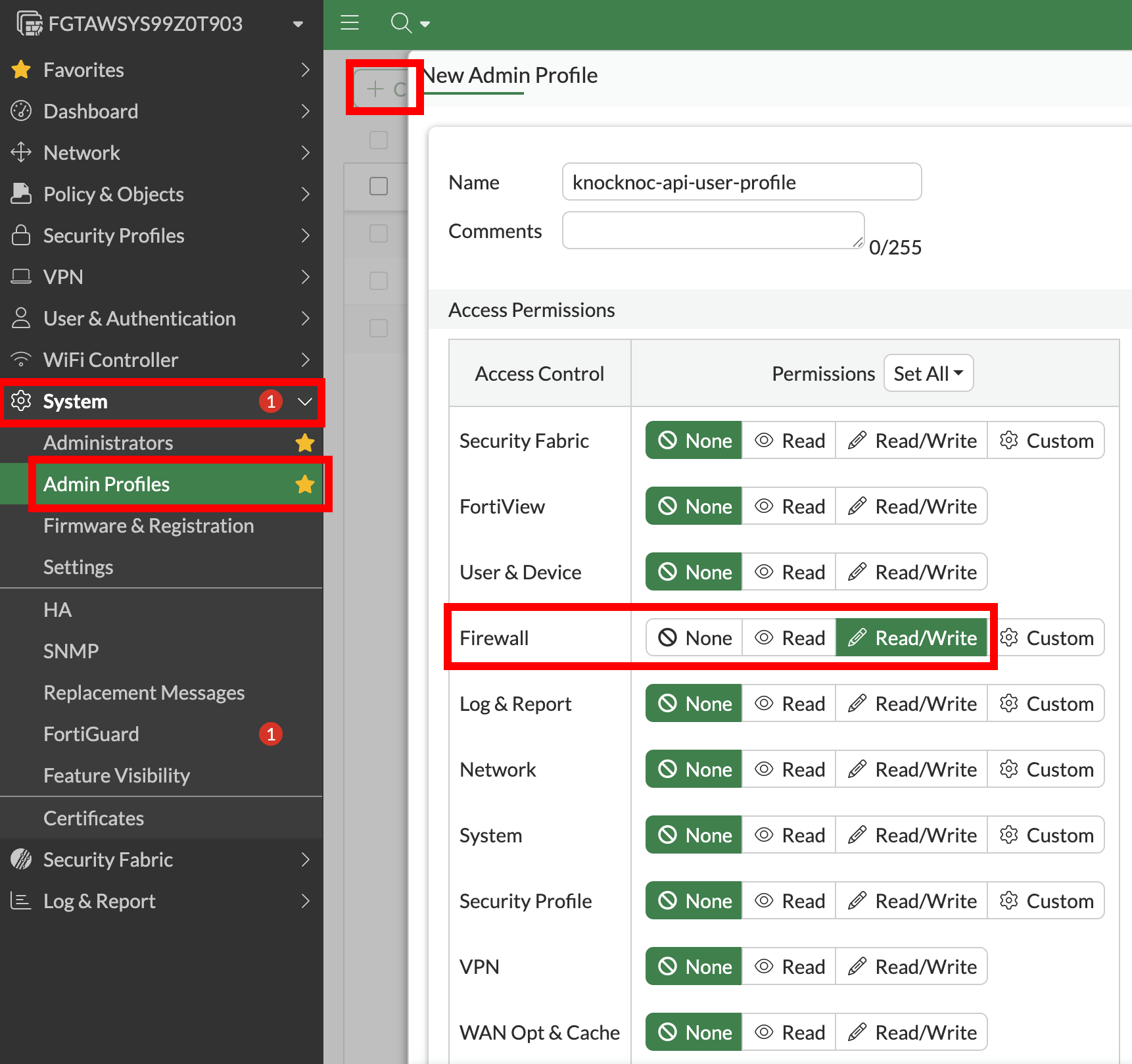Screen dimensions: 1132x1064
Task: Click the Dashboard gauge icon in sidebar
Action: pyautogui.click(x=21, y=111)
